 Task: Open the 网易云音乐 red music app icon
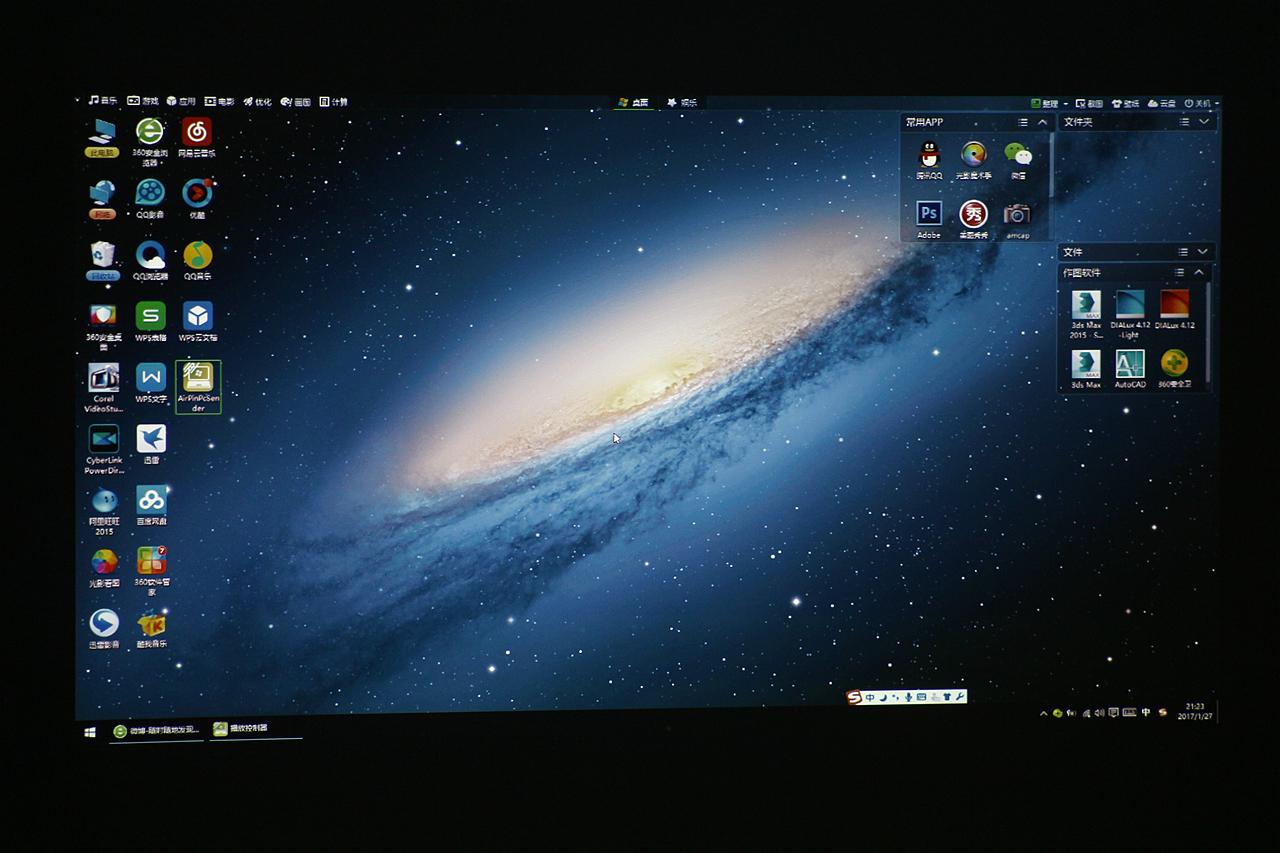[x=197, y=138]
